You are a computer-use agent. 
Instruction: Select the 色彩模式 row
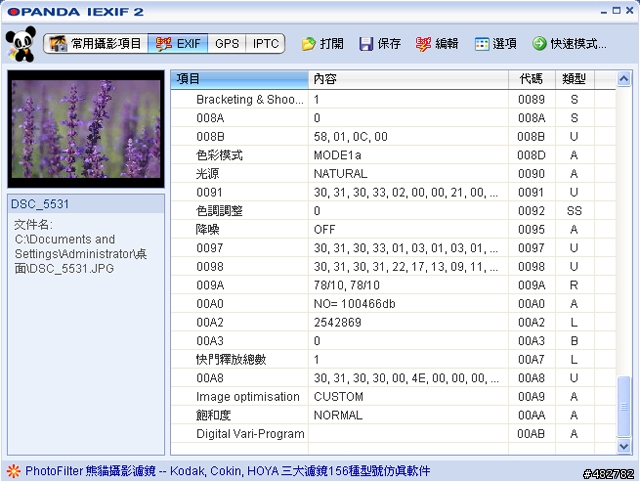393,155
